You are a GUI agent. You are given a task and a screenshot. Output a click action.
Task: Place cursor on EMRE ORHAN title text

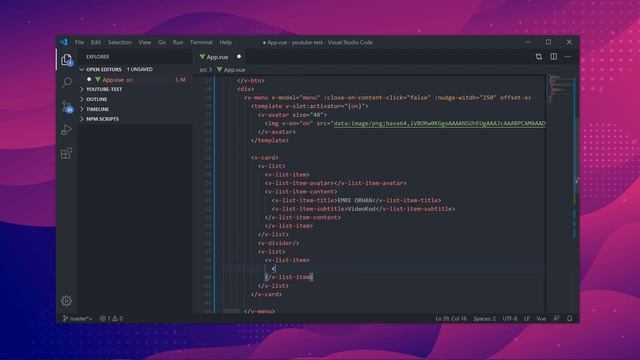(x=355, y=200)
